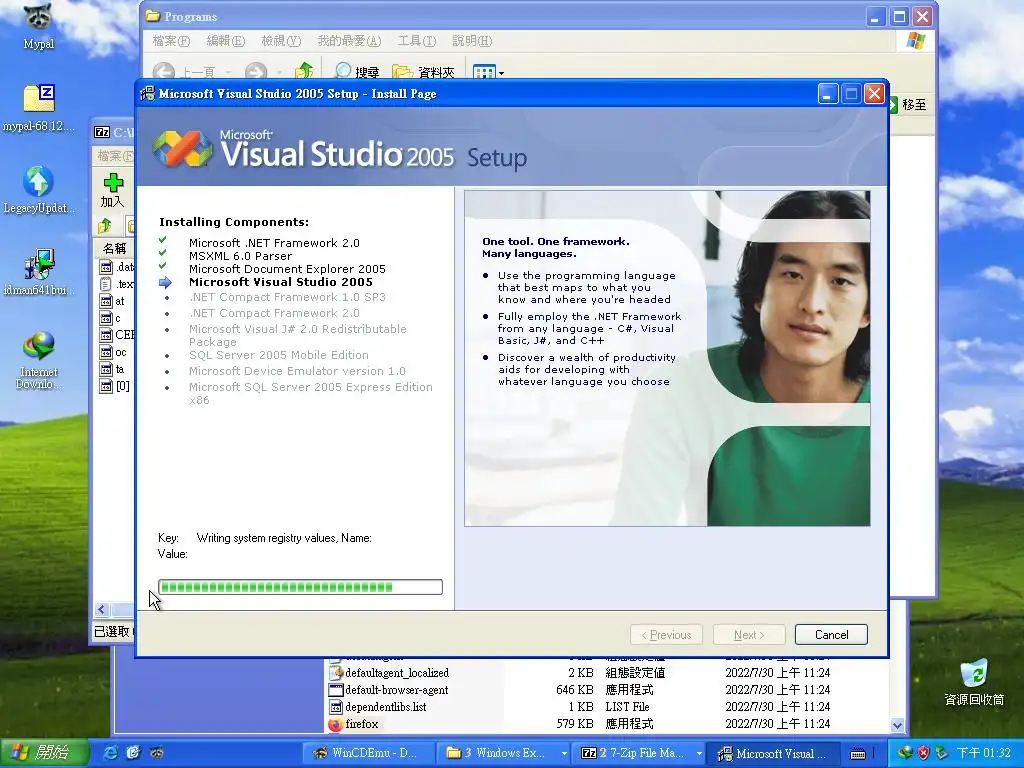
Task: Click the on-screen keyboard icon in taskbar
Action: pos(858,754)
